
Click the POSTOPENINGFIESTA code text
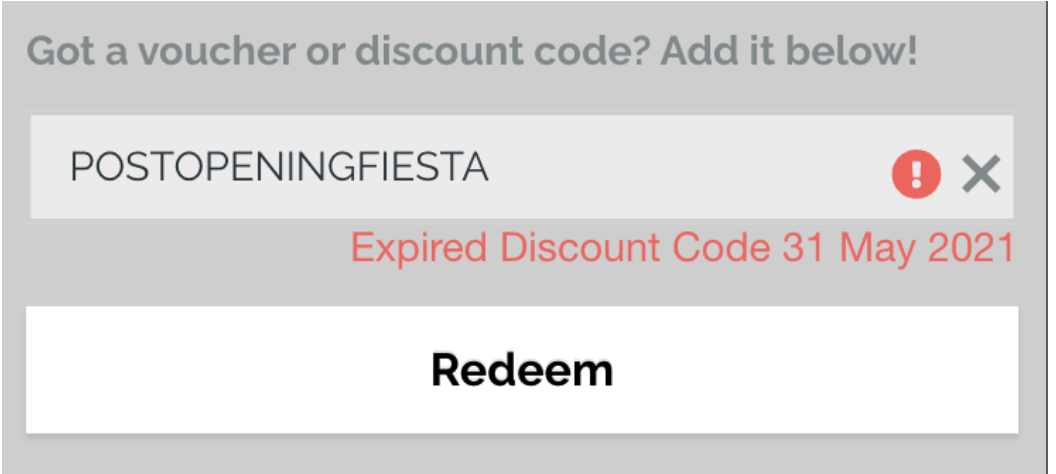click(279, 168)
